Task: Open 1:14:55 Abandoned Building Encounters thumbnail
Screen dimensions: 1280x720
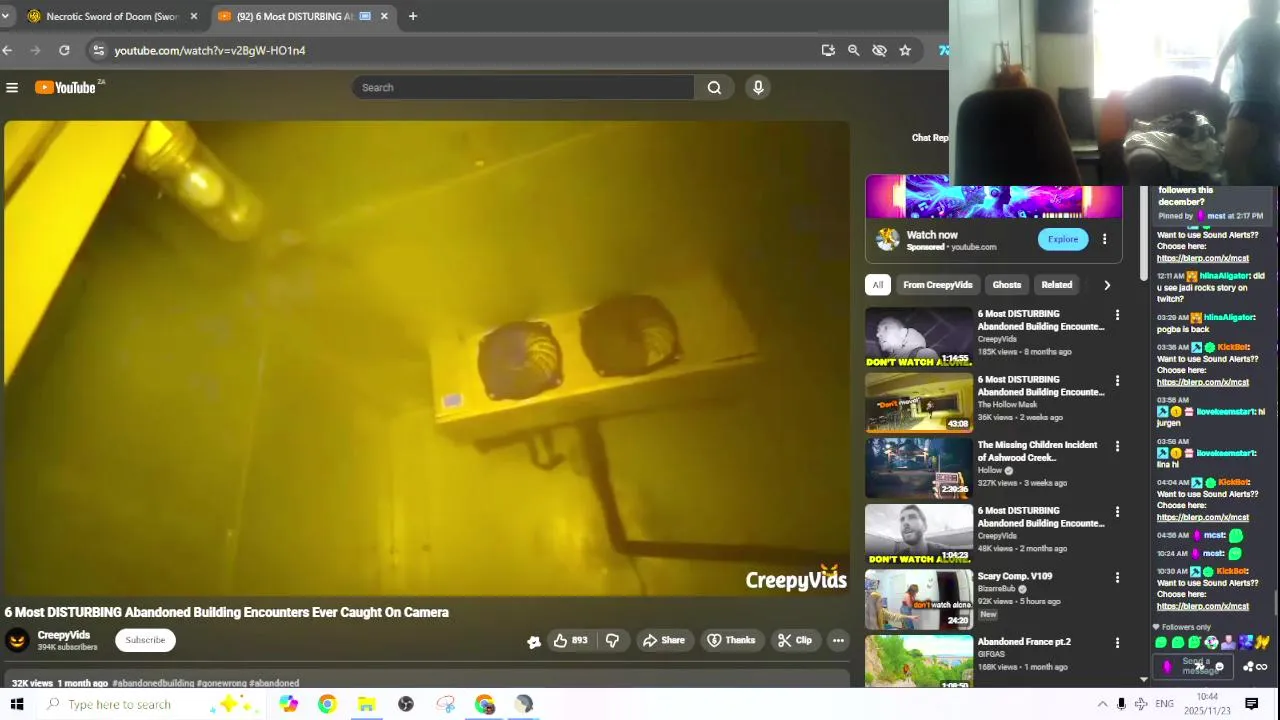Action: click(x=919, y=338)
